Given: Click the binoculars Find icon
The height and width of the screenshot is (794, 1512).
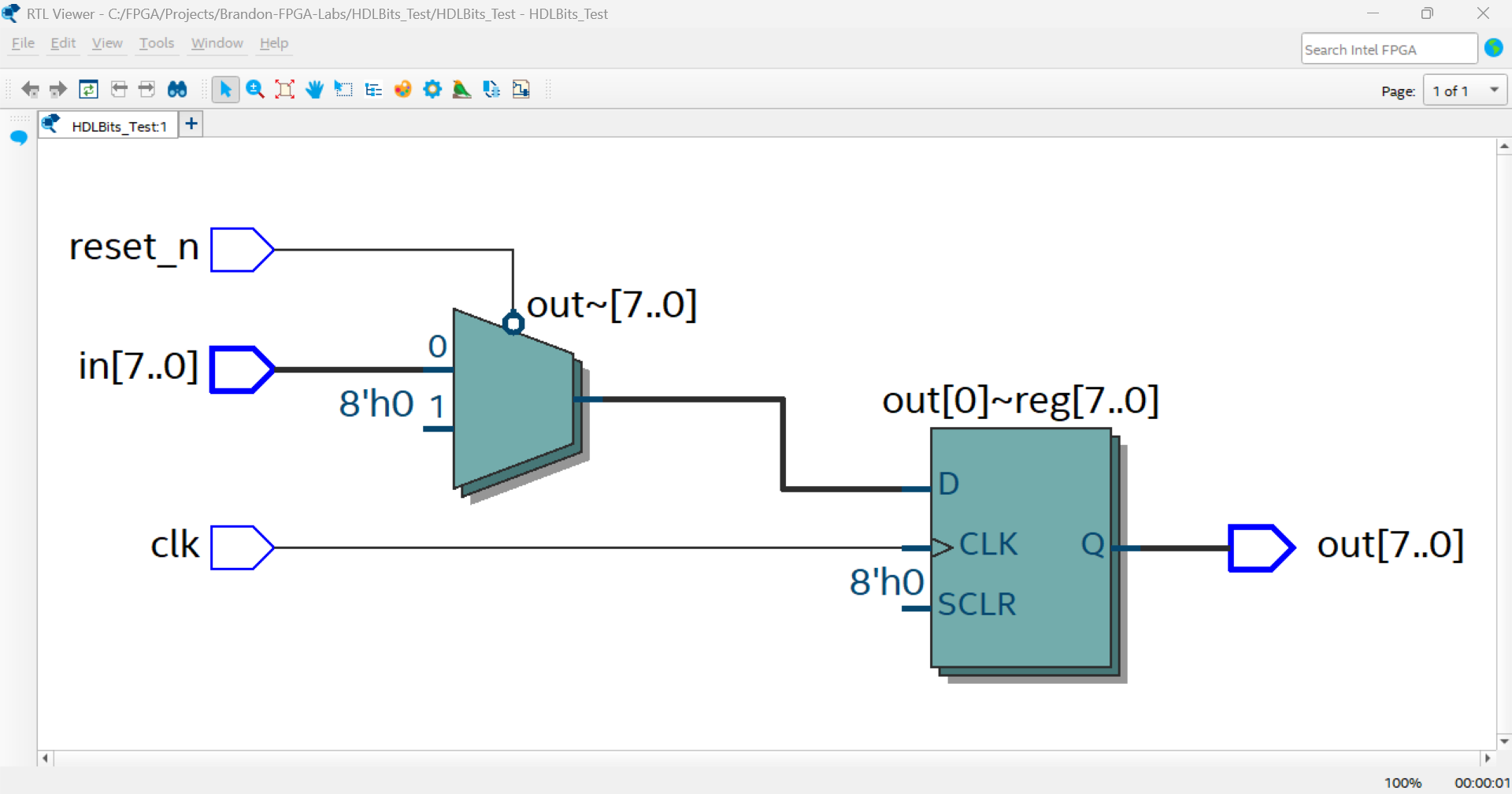Looking at the screenshot, I should tap(177, 90).
